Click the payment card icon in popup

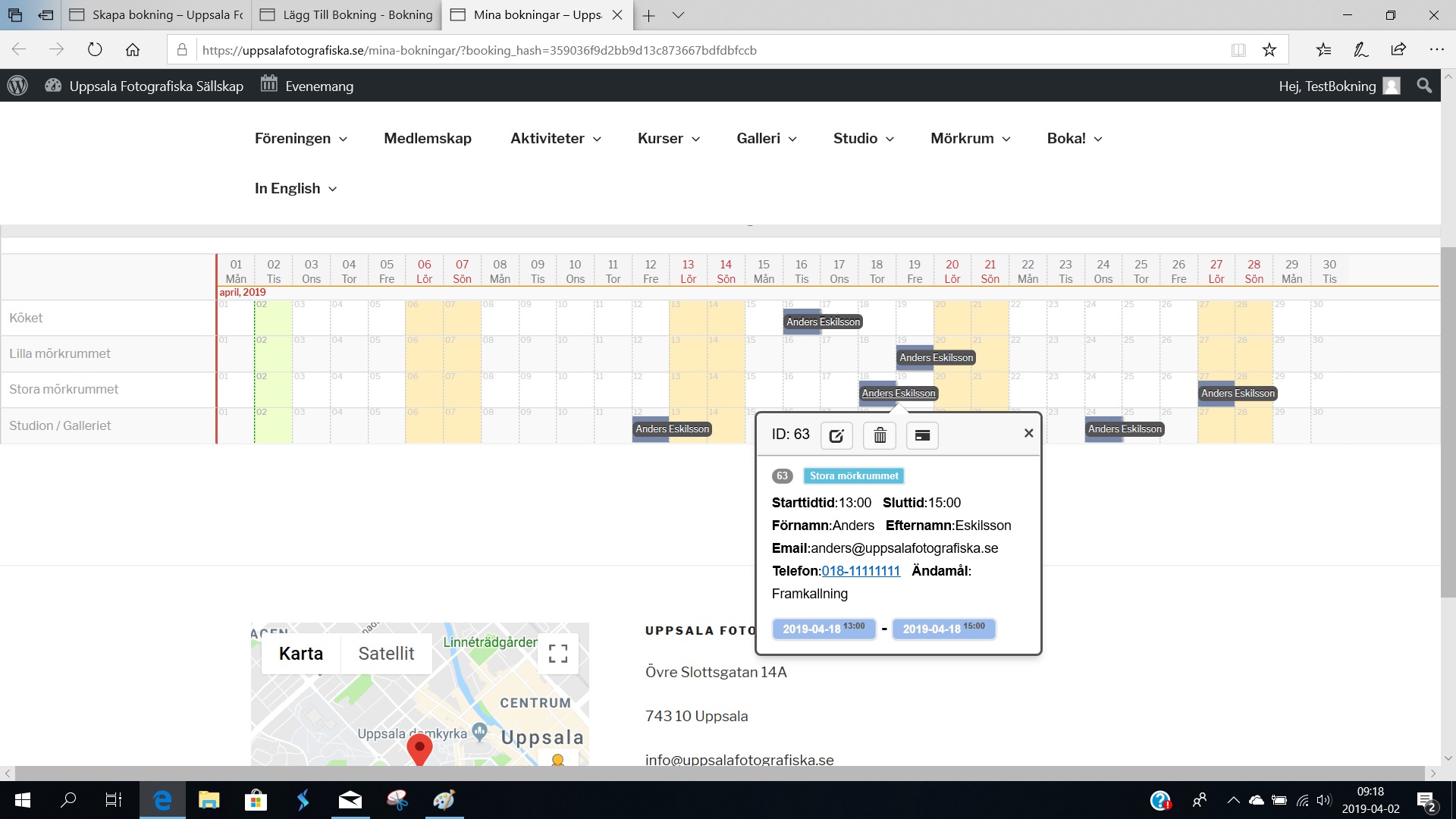click(x=922, y=435)
